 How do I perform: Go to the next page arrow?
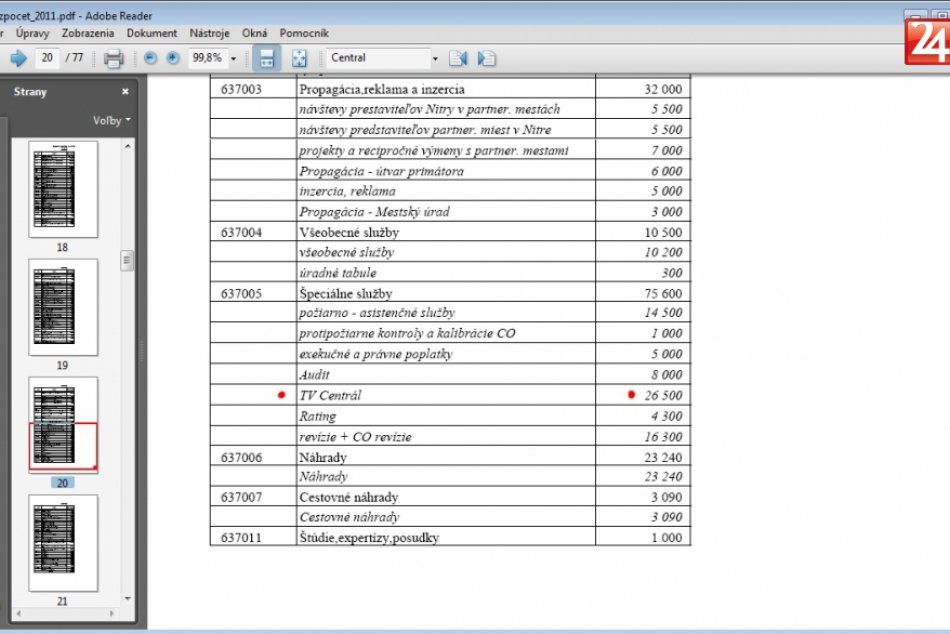tap(17, 58)
